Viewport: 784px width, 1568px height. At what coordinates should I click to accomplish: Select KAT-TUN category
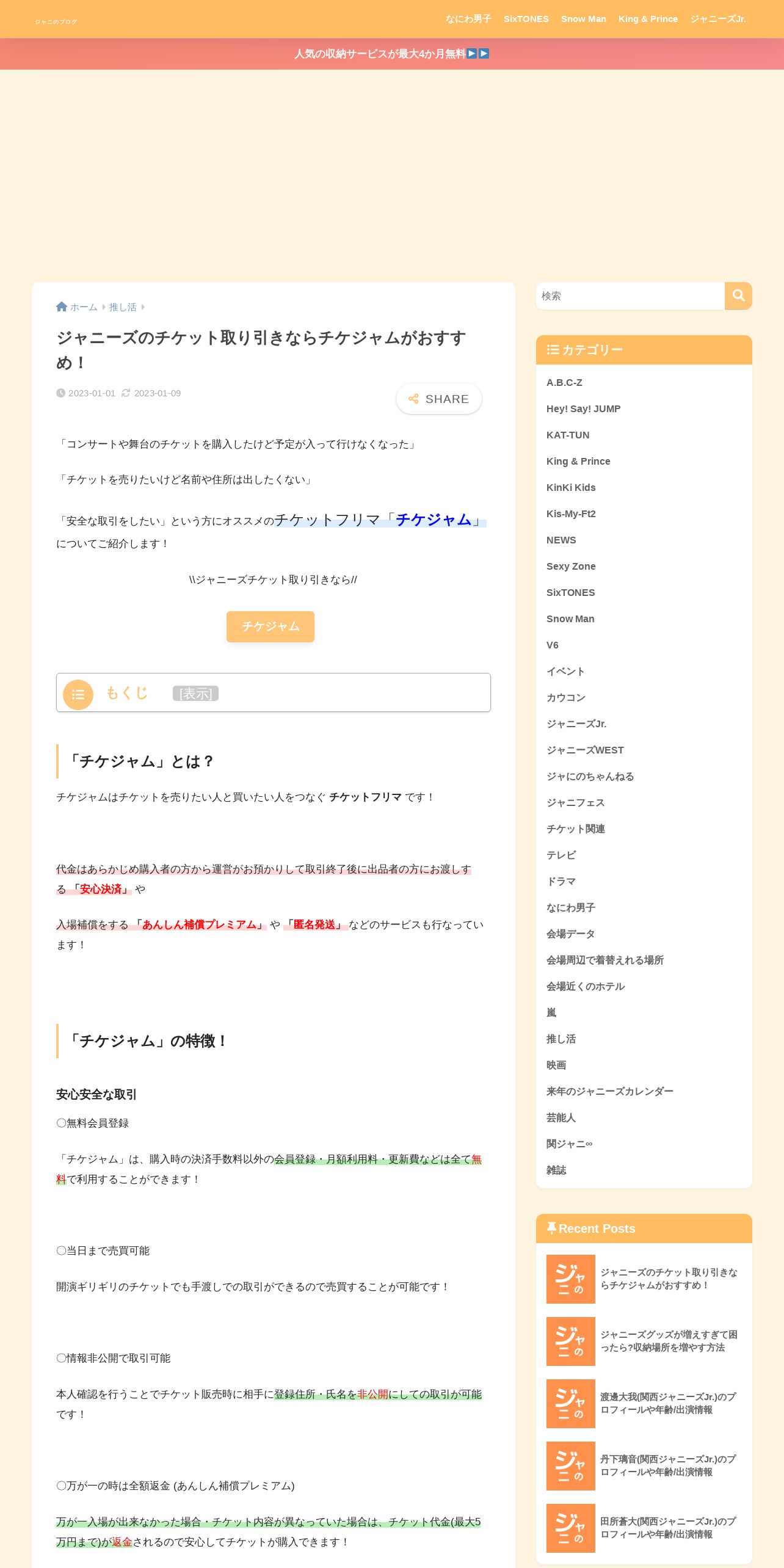568,435
